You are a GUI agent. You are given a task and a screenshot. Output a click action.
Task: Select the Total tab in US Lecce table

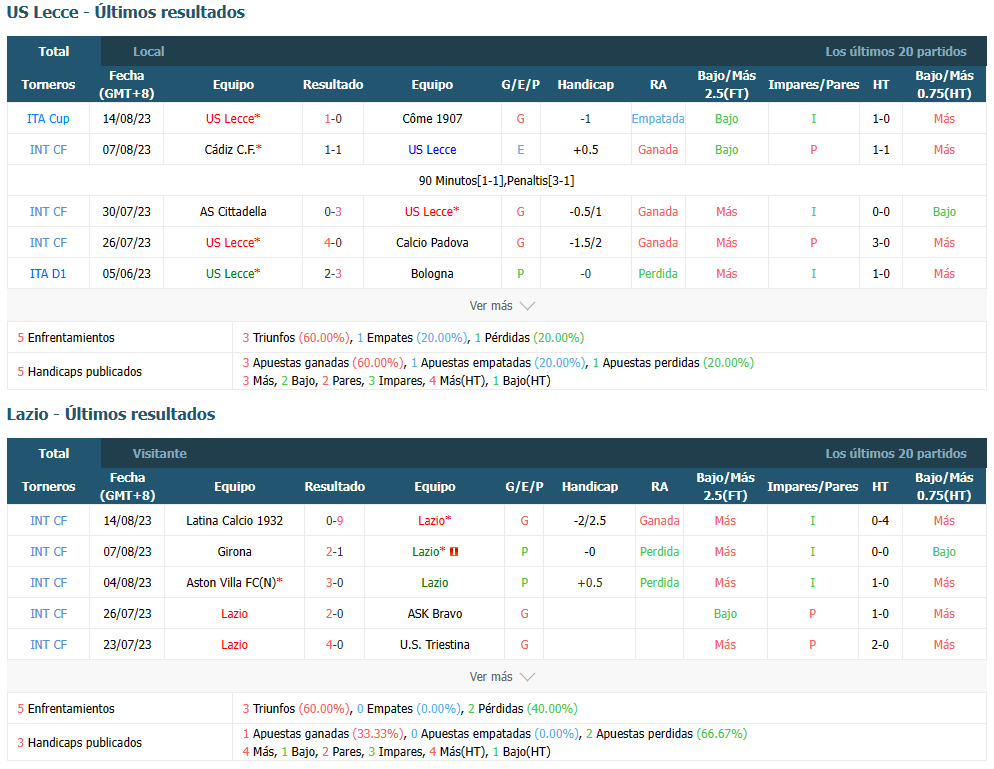[x=54, y=51]
